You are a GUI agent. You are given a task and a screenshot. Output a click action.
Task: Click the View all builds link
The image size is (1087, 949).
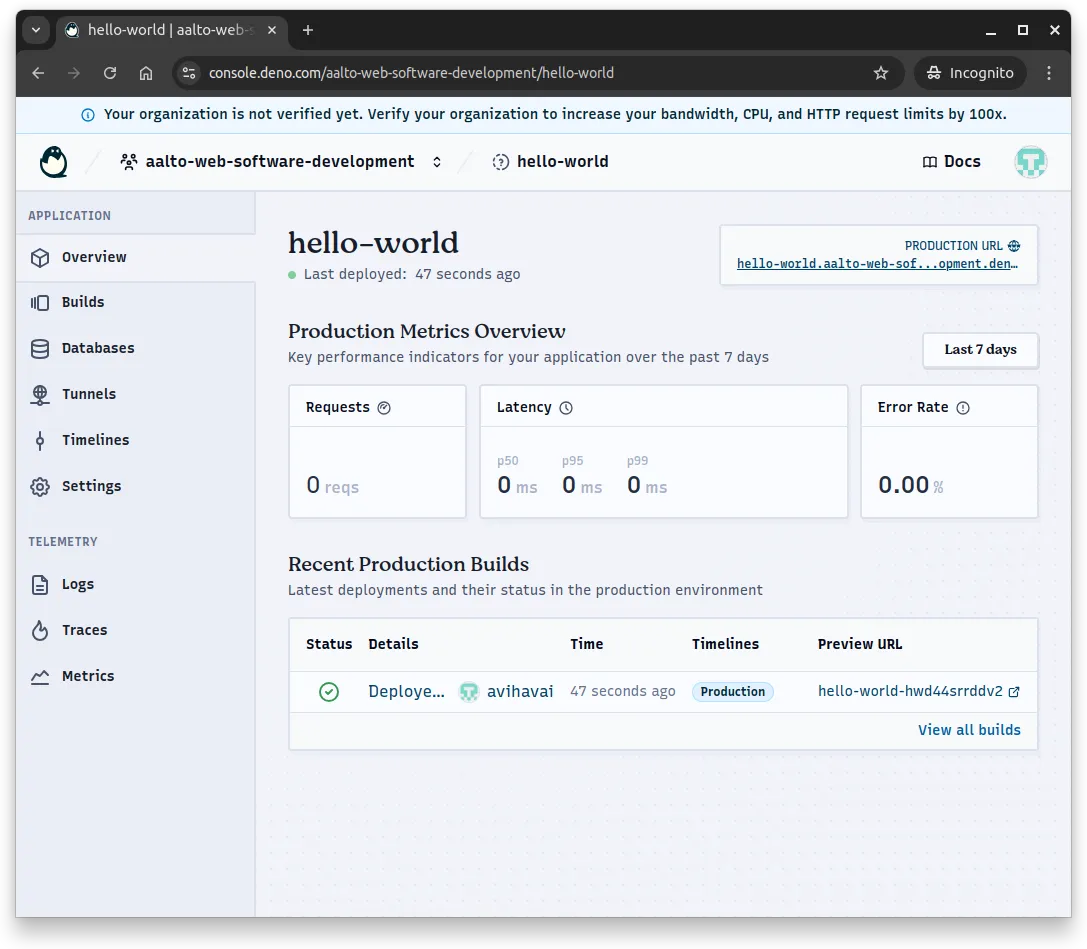click(x=969, y=729)
